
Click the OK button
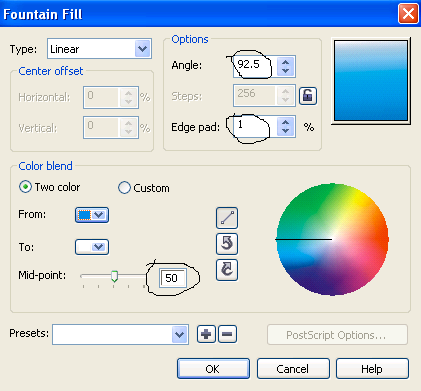pos(213,369)
